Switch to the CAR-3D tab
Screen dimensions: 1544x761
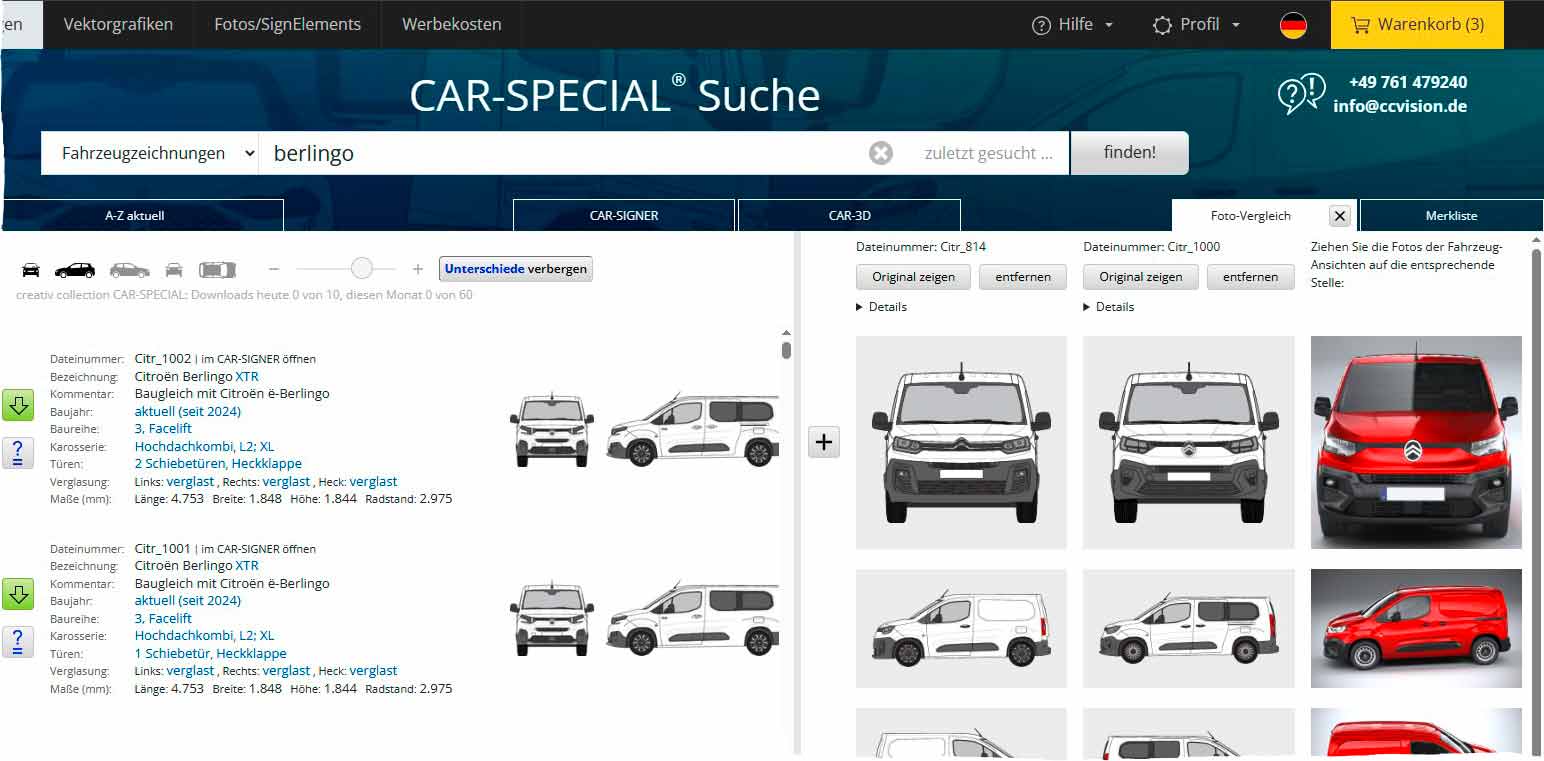[x=849, y=215]
